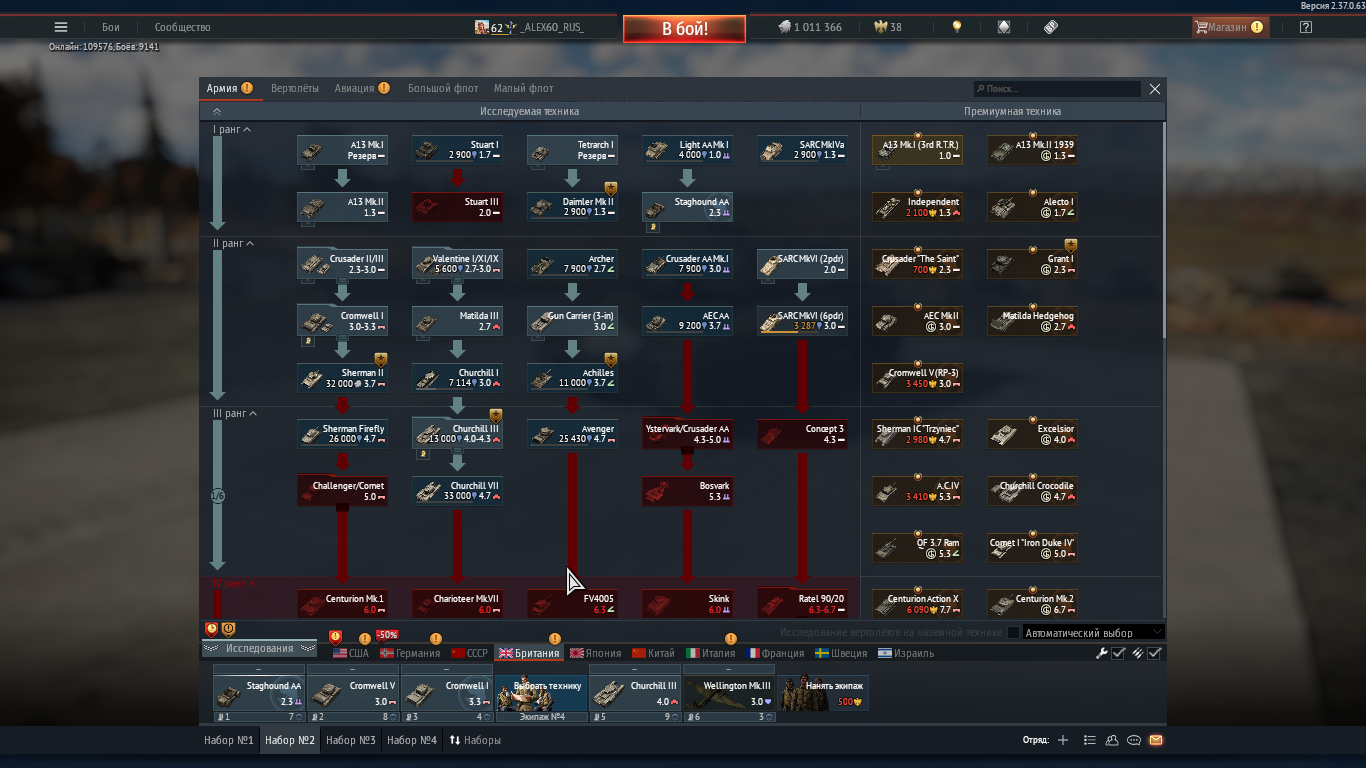This screenshot has width=1366, height=768.
Task: Select the locked Bosvark vehicle card
Action: [687, 491]
